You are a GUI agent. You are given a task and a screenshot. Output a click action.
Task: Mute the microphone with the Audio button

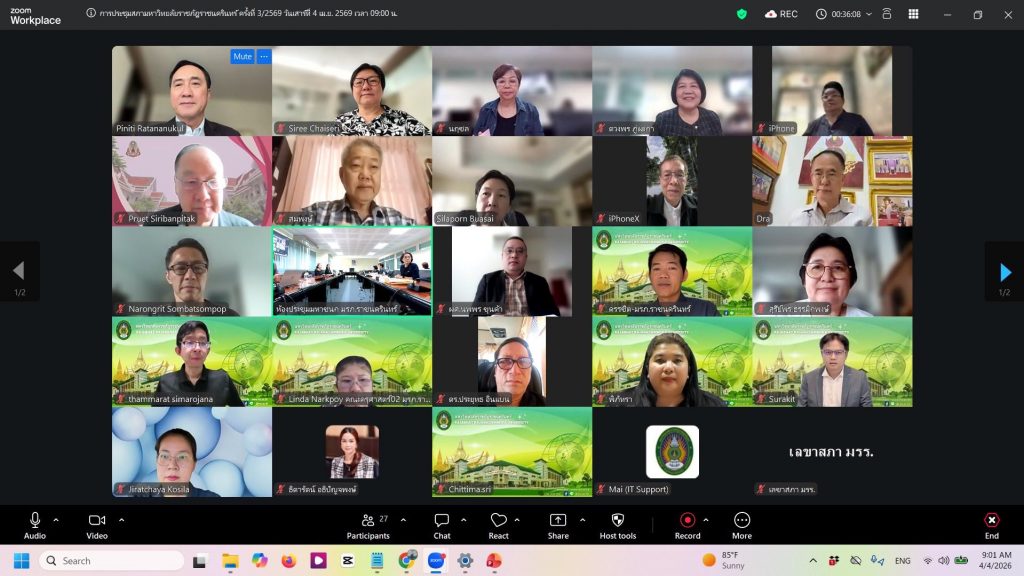pyautogui.click(x=35, y=524)
